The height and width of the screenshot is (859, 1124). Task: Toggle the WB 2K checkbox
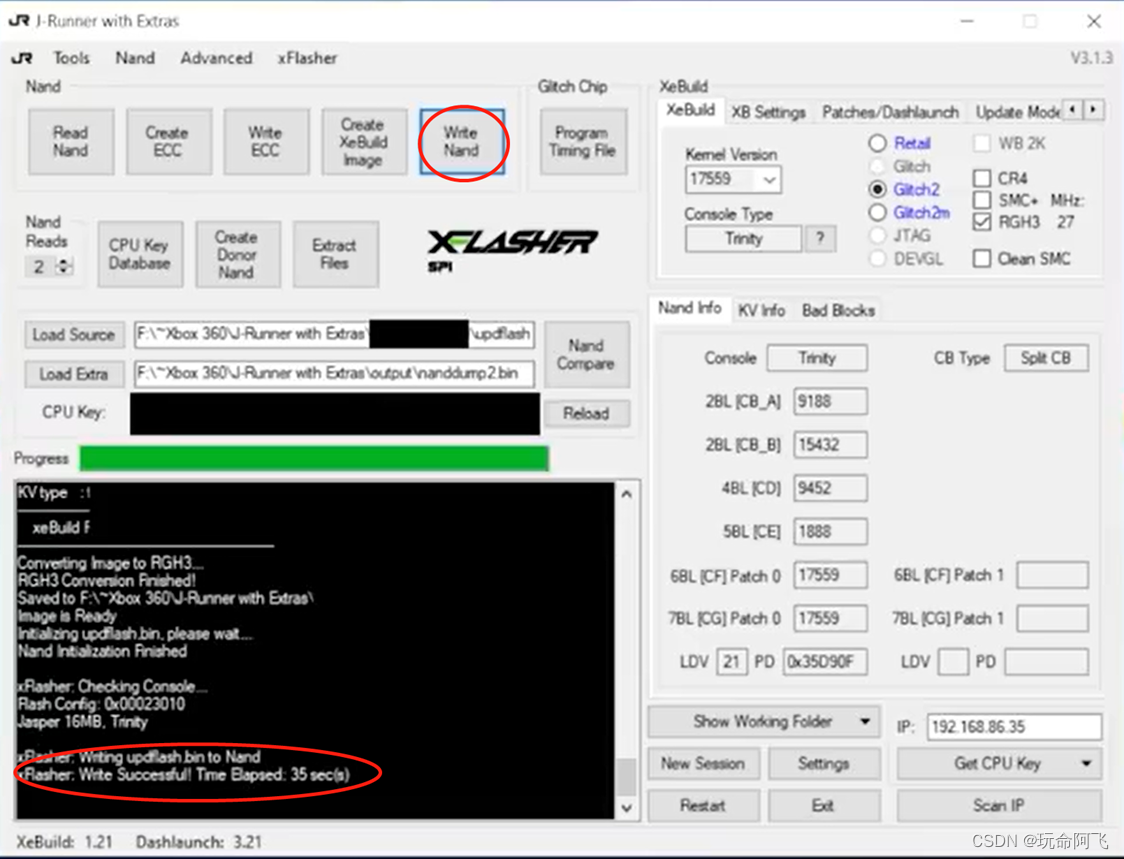click(x=982, y=143)
